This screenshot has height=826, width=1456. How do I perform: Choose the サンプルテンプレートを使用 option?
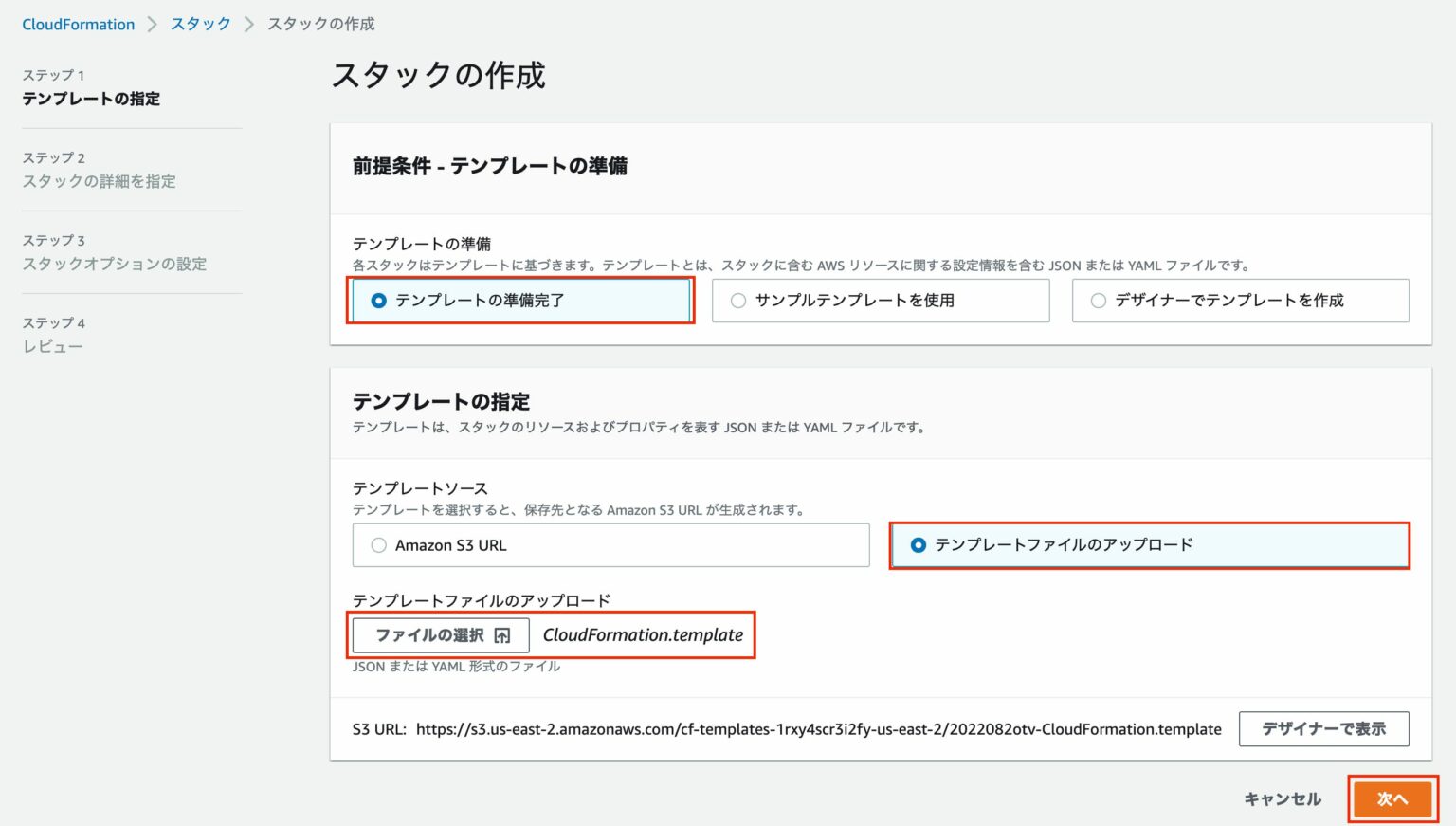(737, 301)
